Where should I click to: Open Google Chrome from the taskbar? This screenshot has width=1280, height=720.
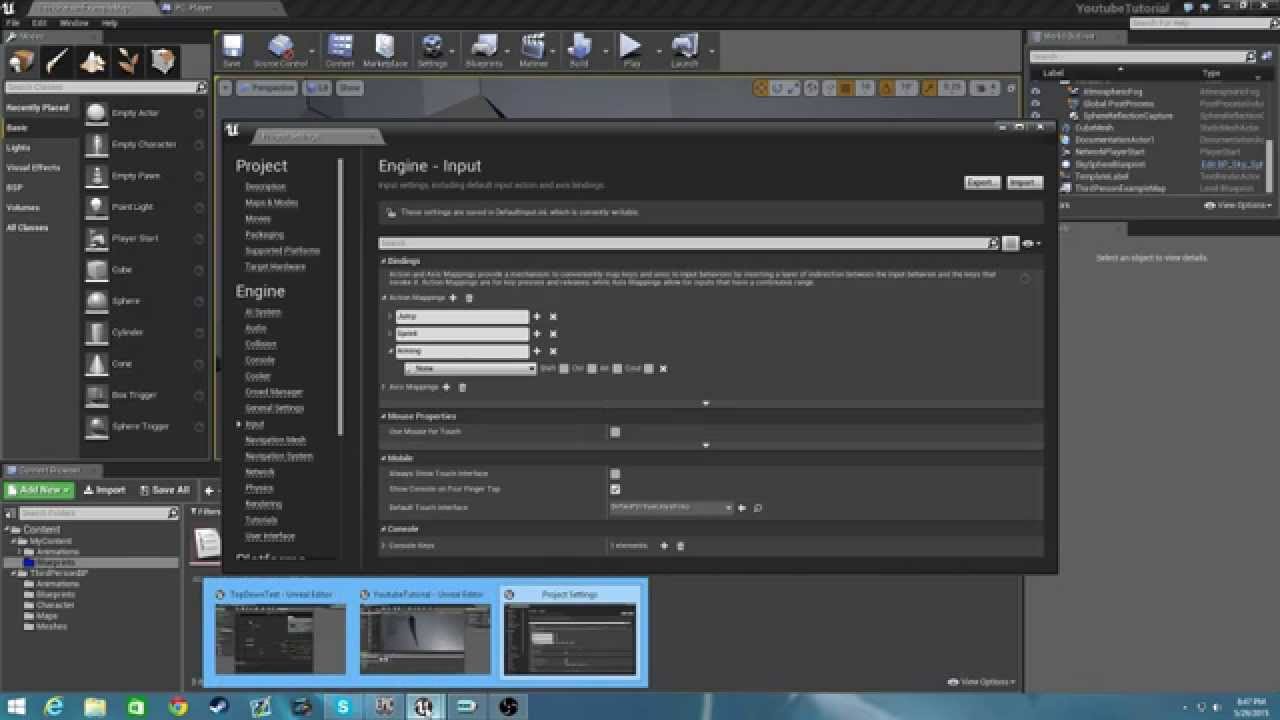click(178, 707)
